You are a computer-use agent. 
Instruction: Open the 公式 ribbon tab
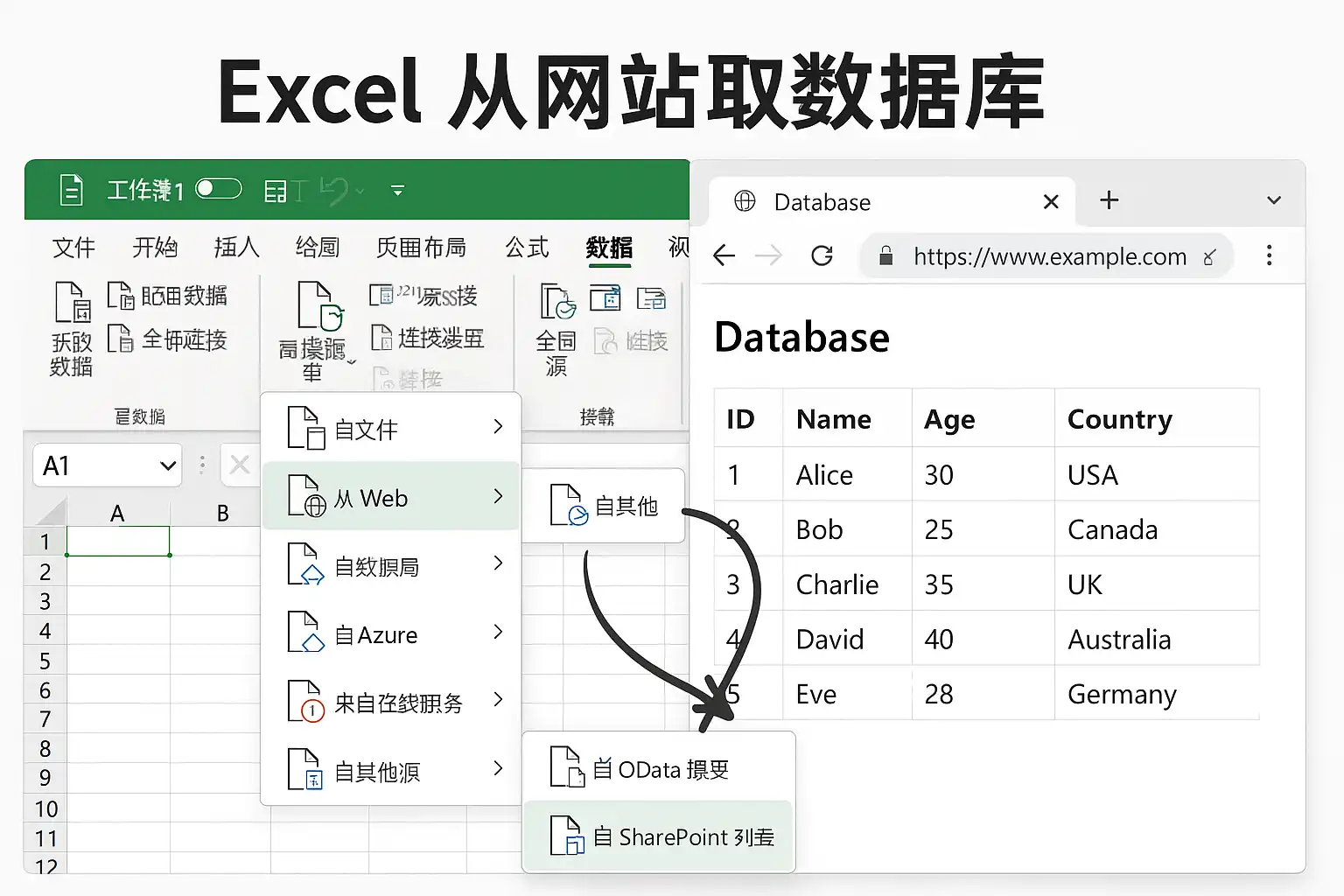click(527, 248)
